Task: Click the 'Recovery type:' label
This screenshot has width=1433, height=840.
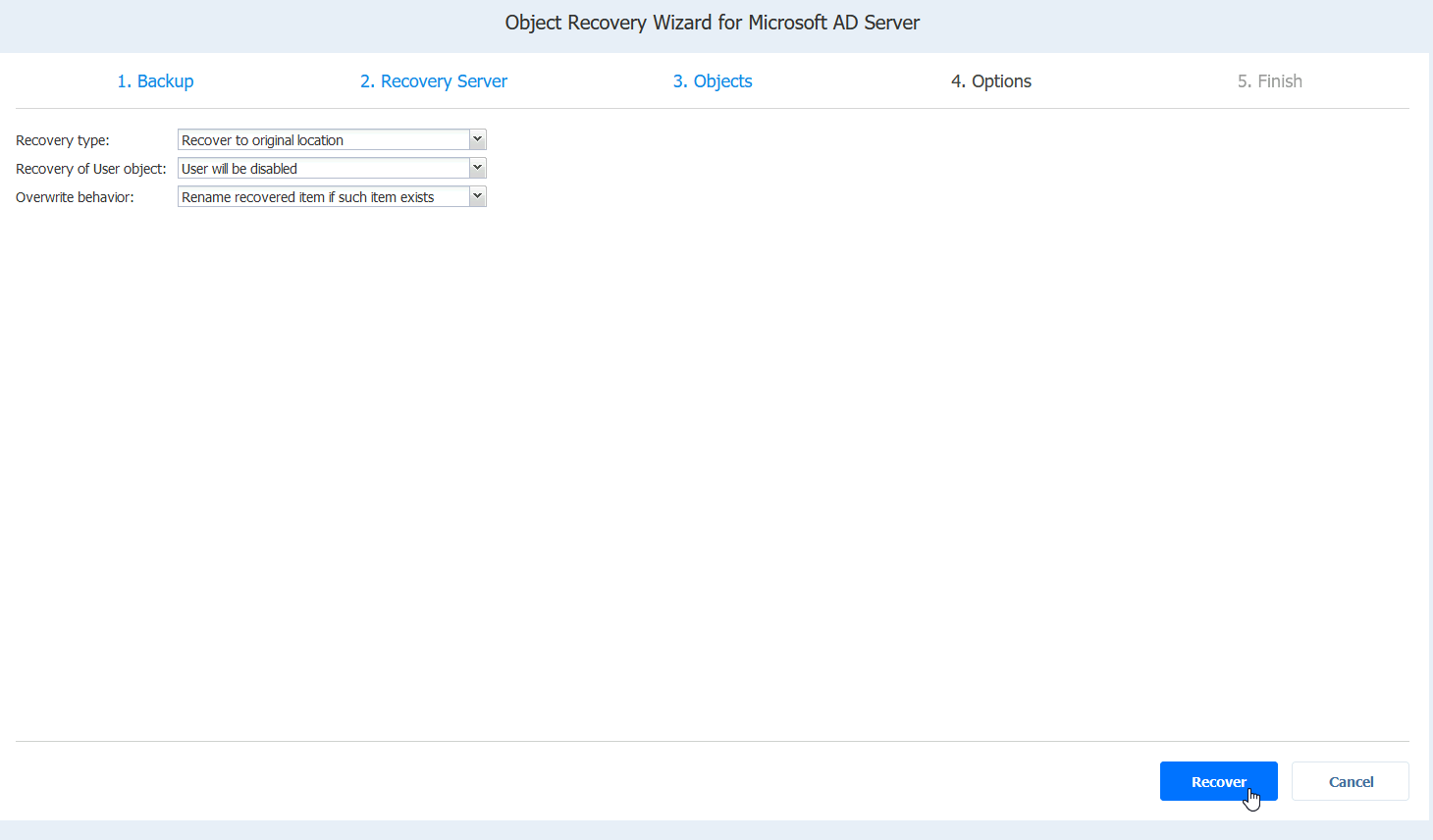Action: [x=63, y=140]
